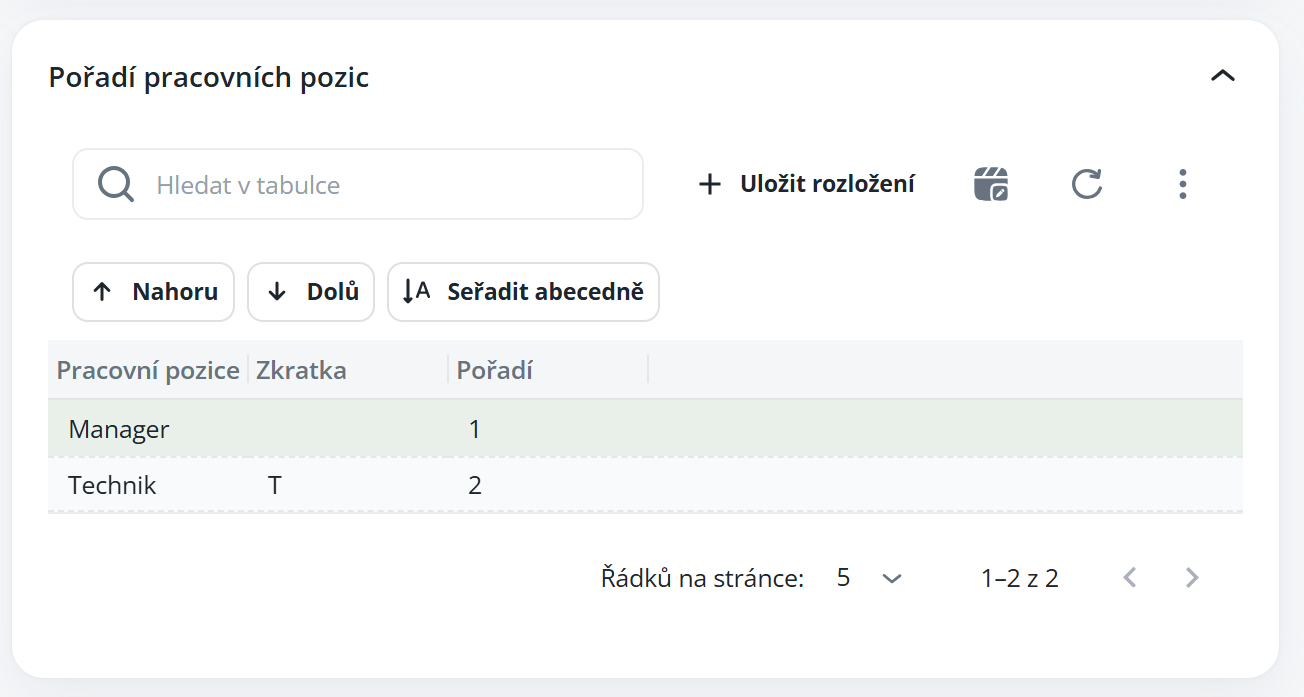
Task: Sort by Zkratka column header
Action: 301,370
